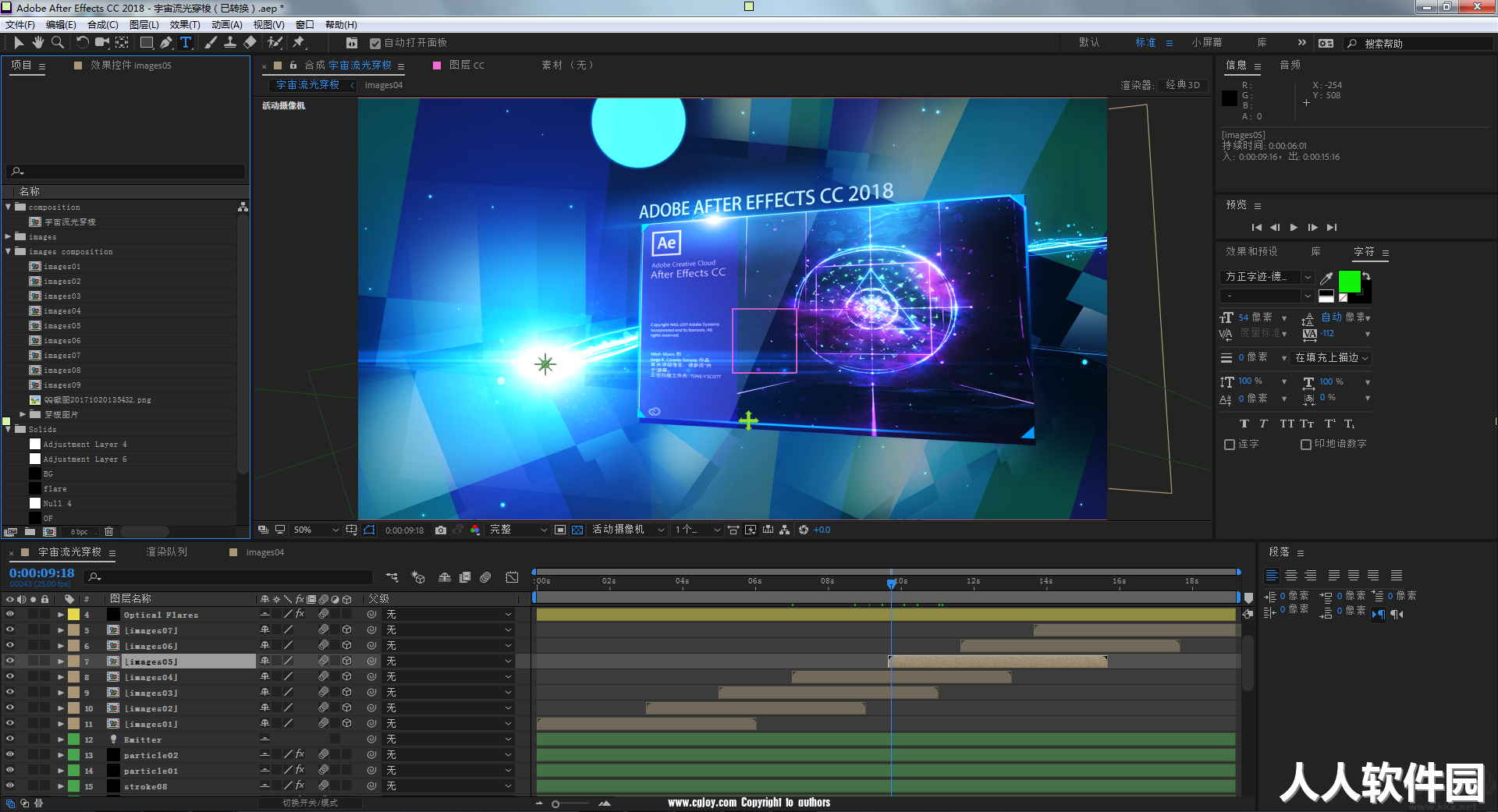Collapse the images composition folder
1498x812 pixels.
(9, 251)
